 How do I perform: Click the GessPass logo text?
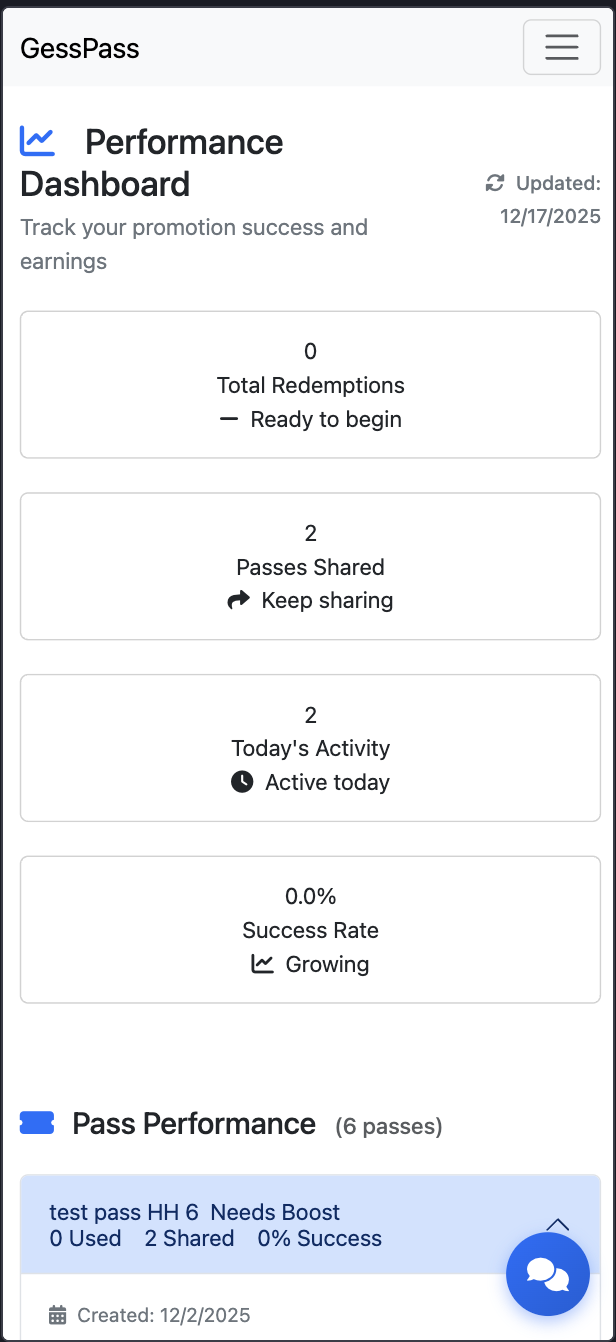tap(79, 48)
